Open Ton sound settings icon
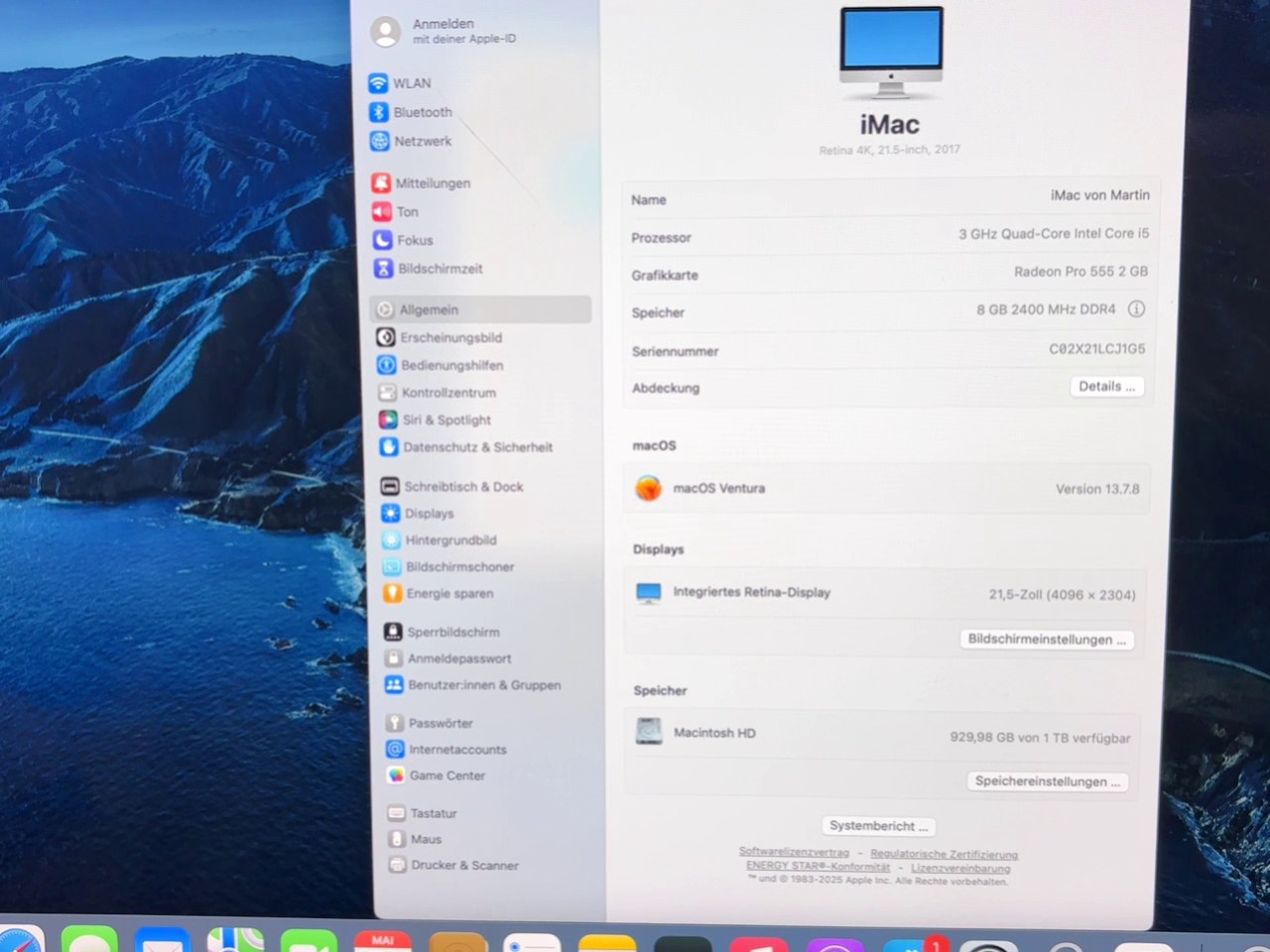1270x952 pixels. pyautogui.click(x=382, y=211)
